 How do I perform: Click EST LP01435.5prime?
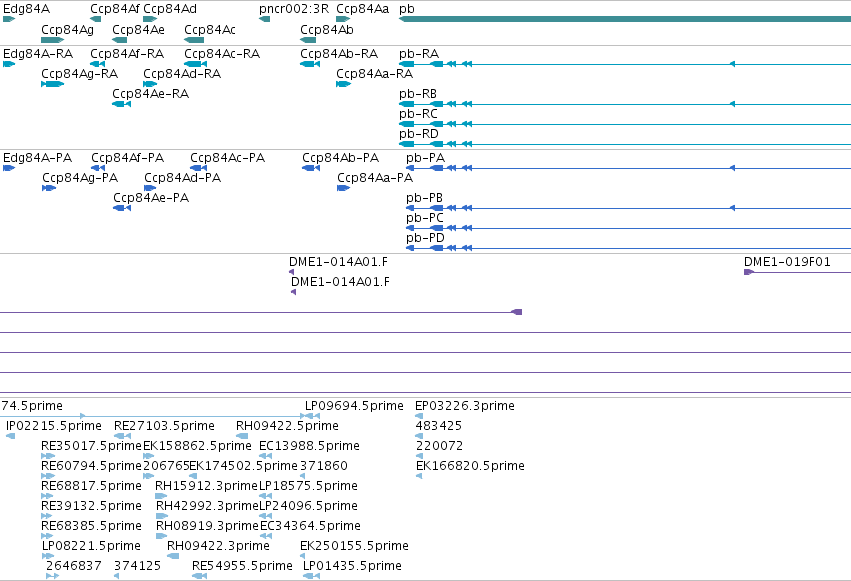click(x=352, y=566)
